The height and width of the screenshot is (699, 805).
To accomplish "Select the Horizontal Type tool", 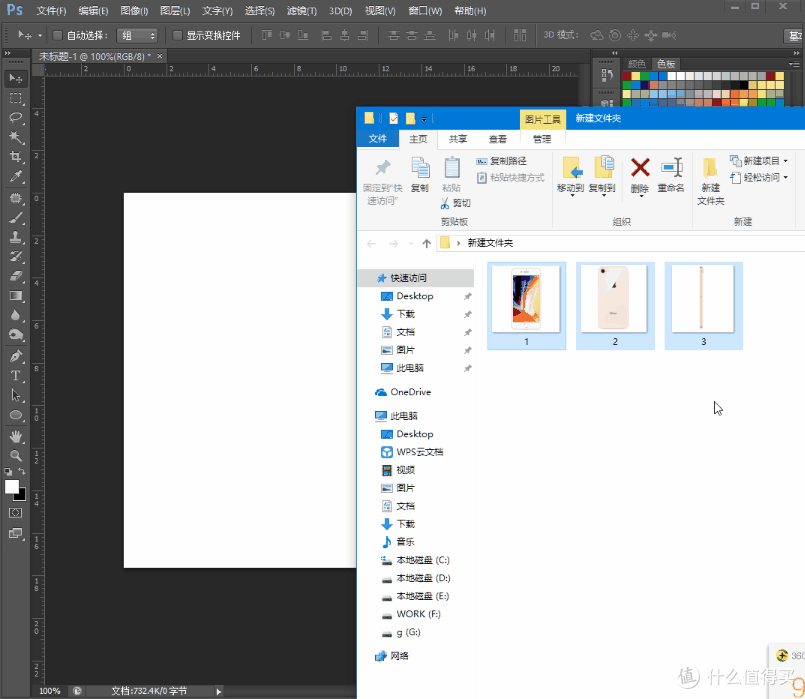I will pos(16,376).
